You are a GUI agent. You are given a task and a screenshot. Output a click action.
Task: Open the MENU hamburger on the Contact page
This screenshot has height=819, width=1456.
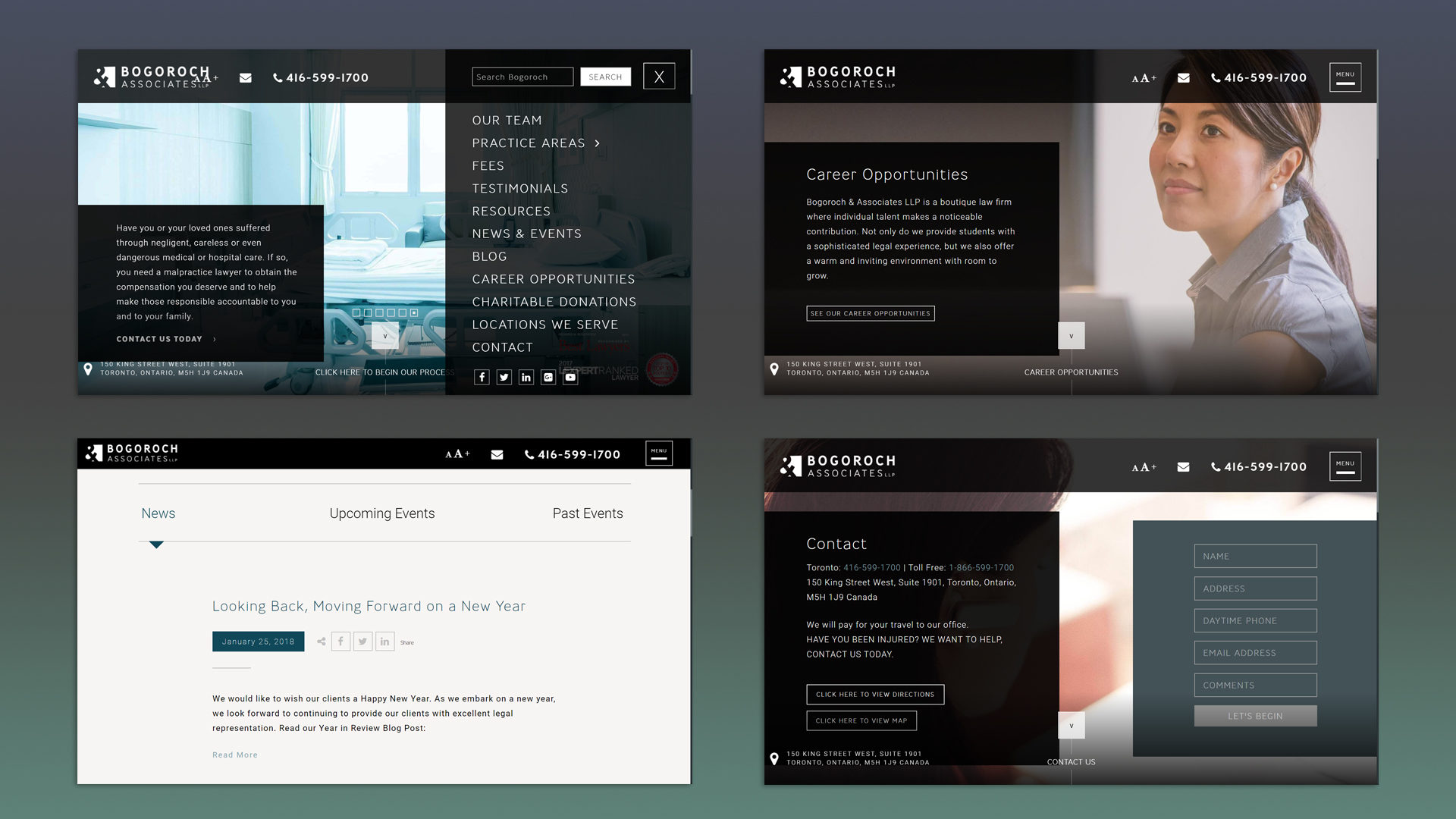pyautogui.click(x=1345, y=466)
